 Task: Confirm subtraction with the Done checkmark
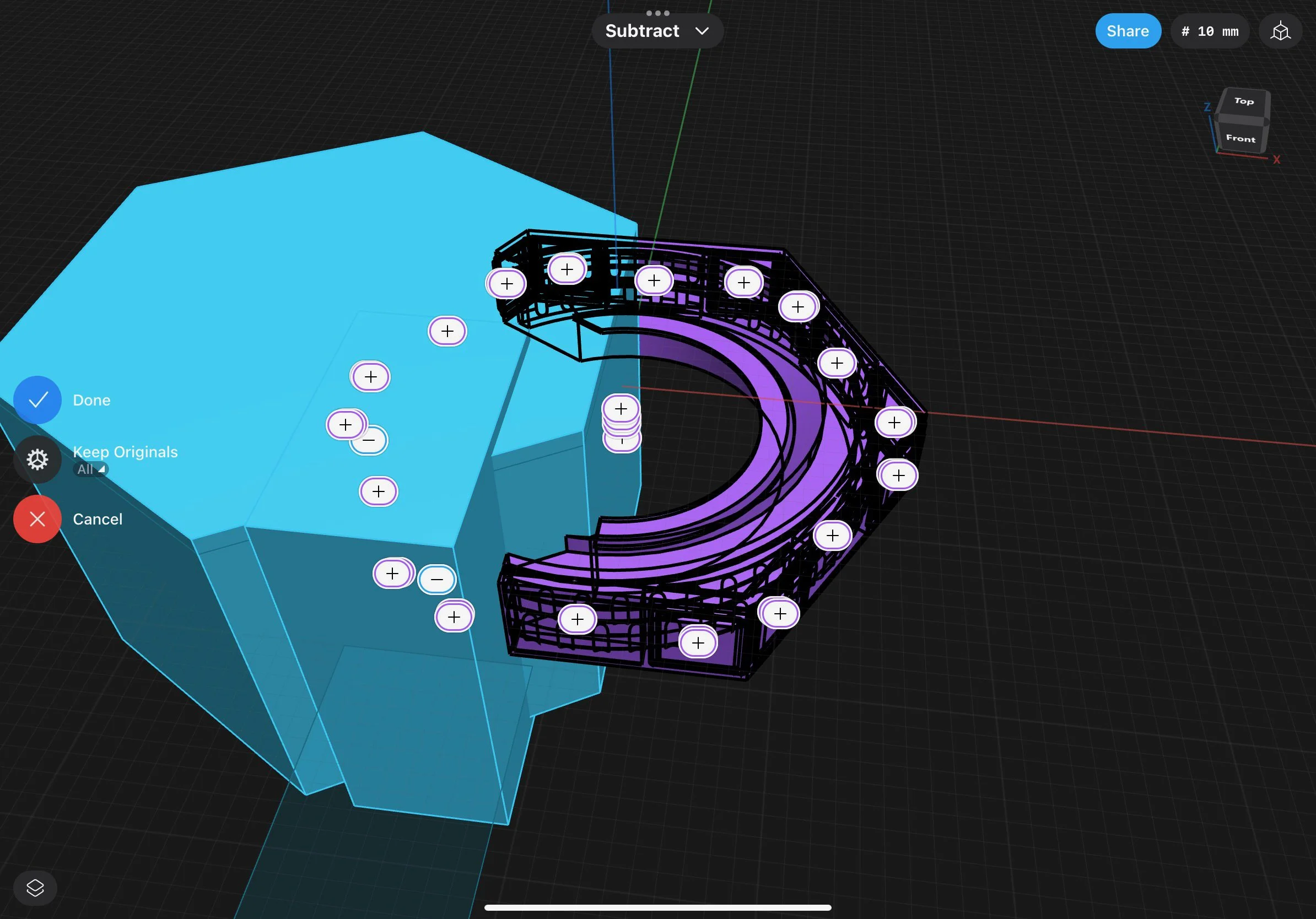coord(37,400)
